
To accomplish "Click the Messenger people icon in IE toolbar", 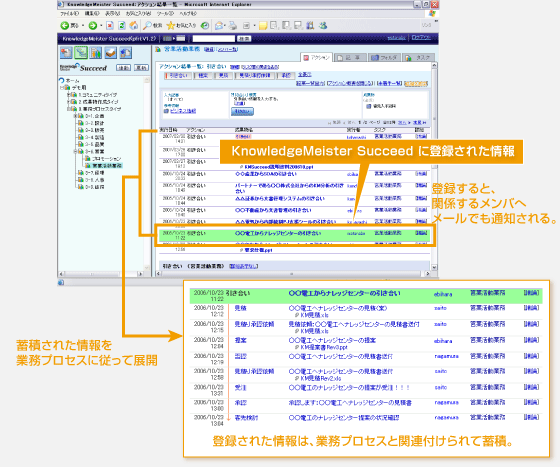I will tap(323, 25).
